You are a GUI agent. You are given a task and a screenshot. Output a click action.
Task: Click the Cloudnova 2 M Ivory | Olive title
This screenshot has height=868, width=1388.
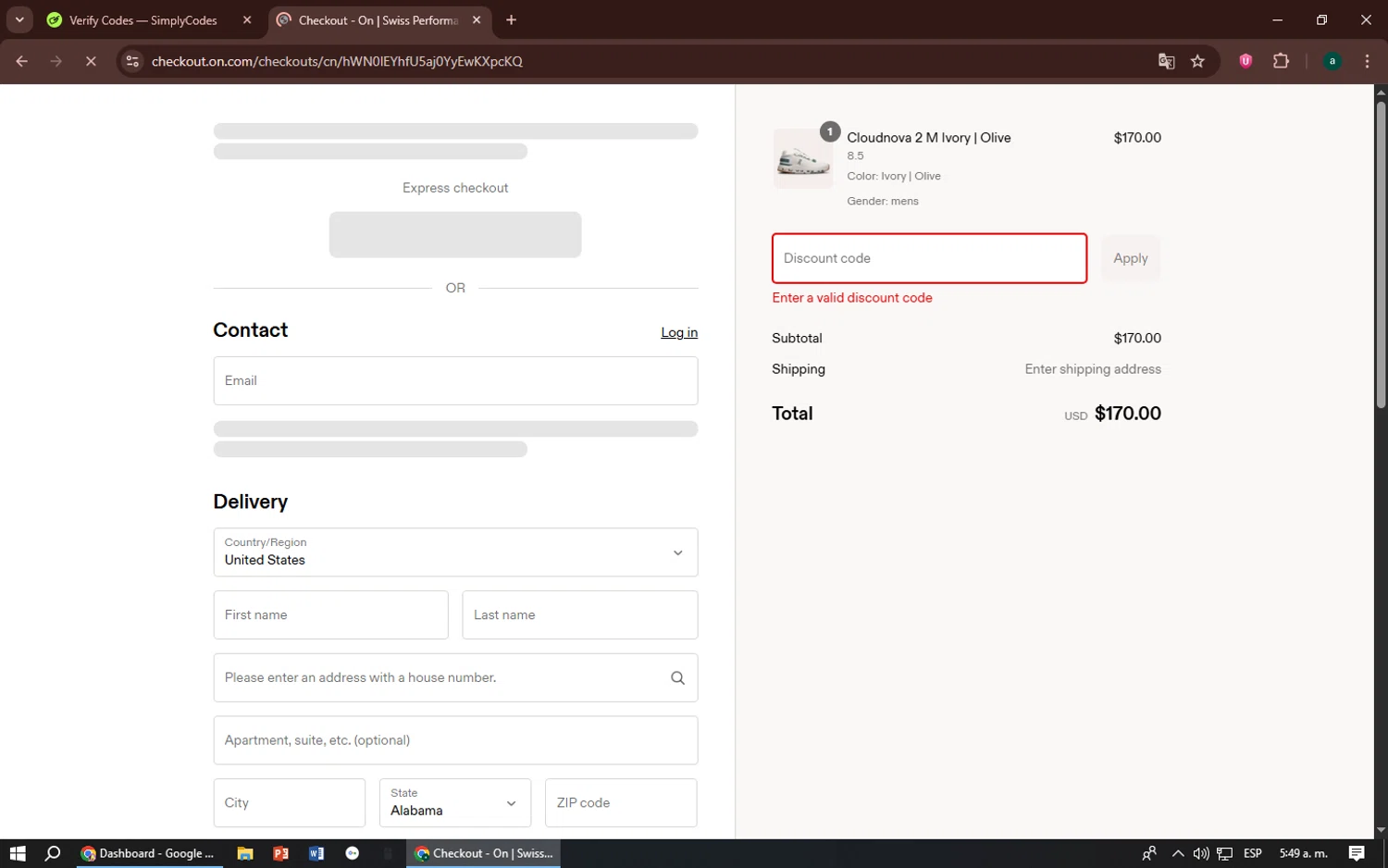pyautogui.click(x=928, y=138)
